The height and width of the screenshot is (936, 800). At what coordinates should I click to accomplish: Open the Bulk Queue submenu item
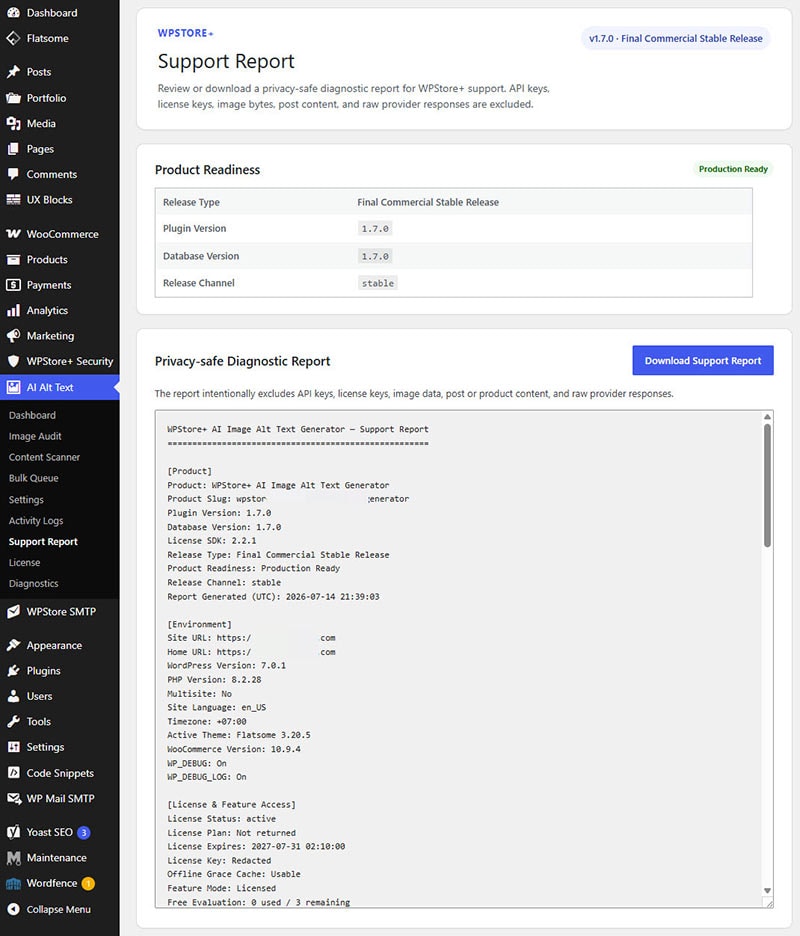(33, 478)
